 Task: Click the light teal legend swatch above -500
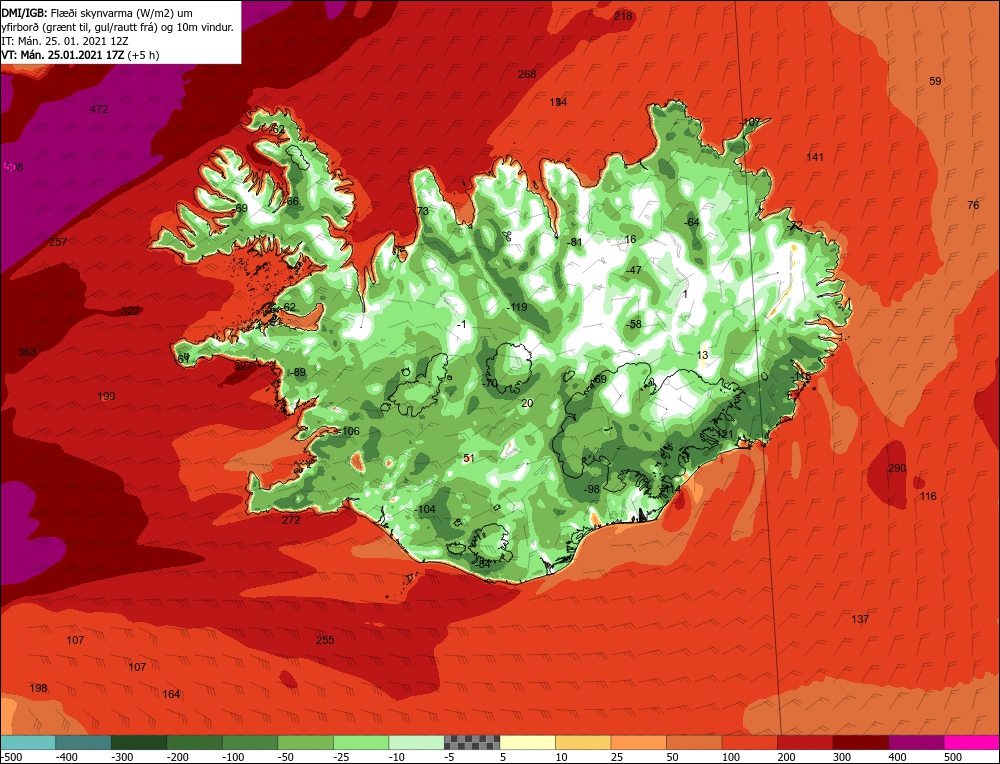point(28,742)
